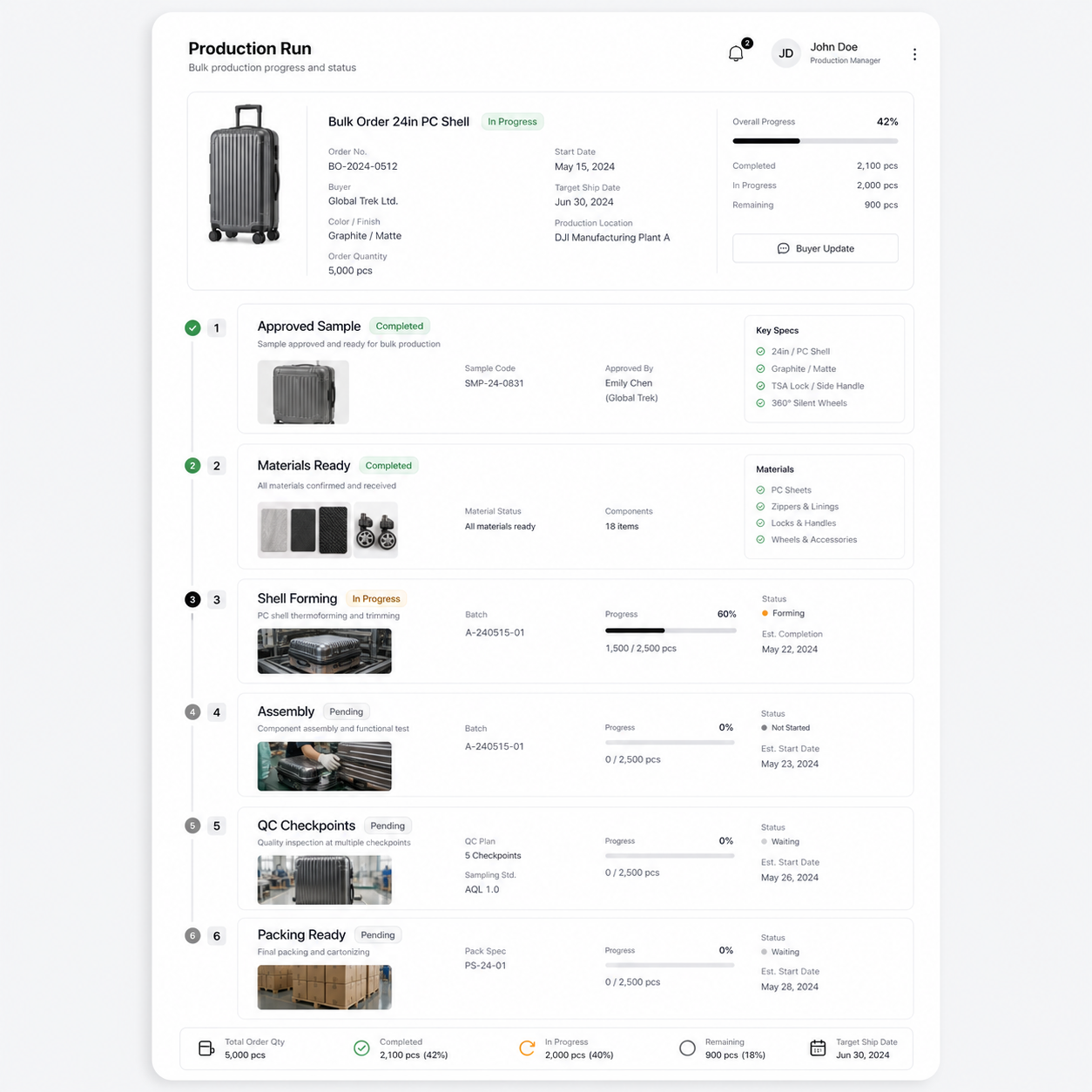The width and height of the screenshot is (1092, 1092).
Task: Click gray timeline marker for step 5
Action: click(x=192, y=826)
